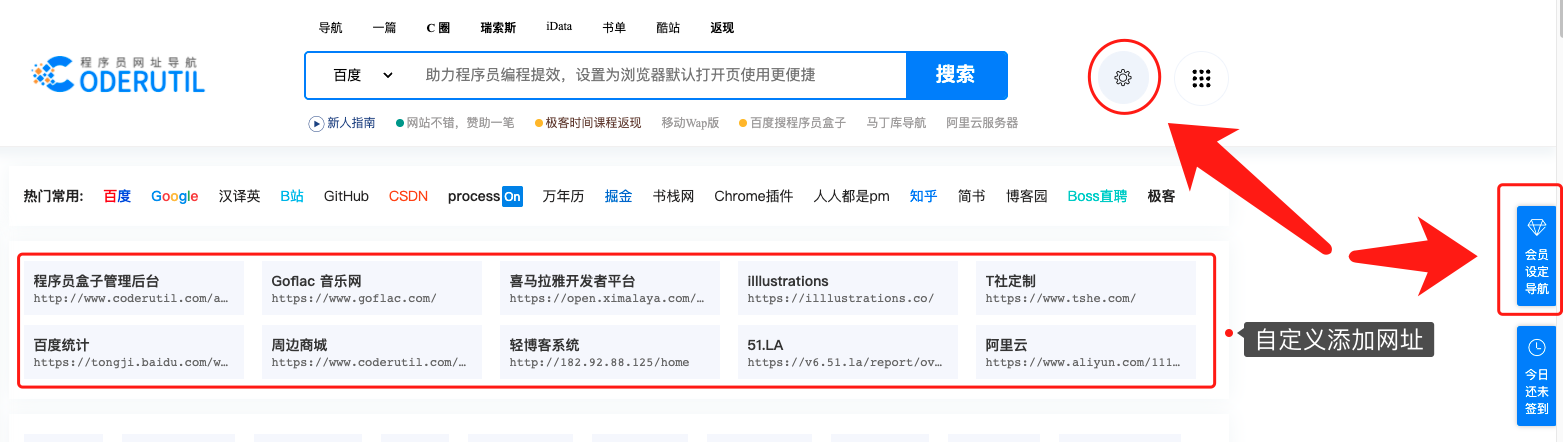Image resolution: width=1563 pixels, height=442 pixels.
Task: Open the Google hot link
Action: tap(175, 196)
